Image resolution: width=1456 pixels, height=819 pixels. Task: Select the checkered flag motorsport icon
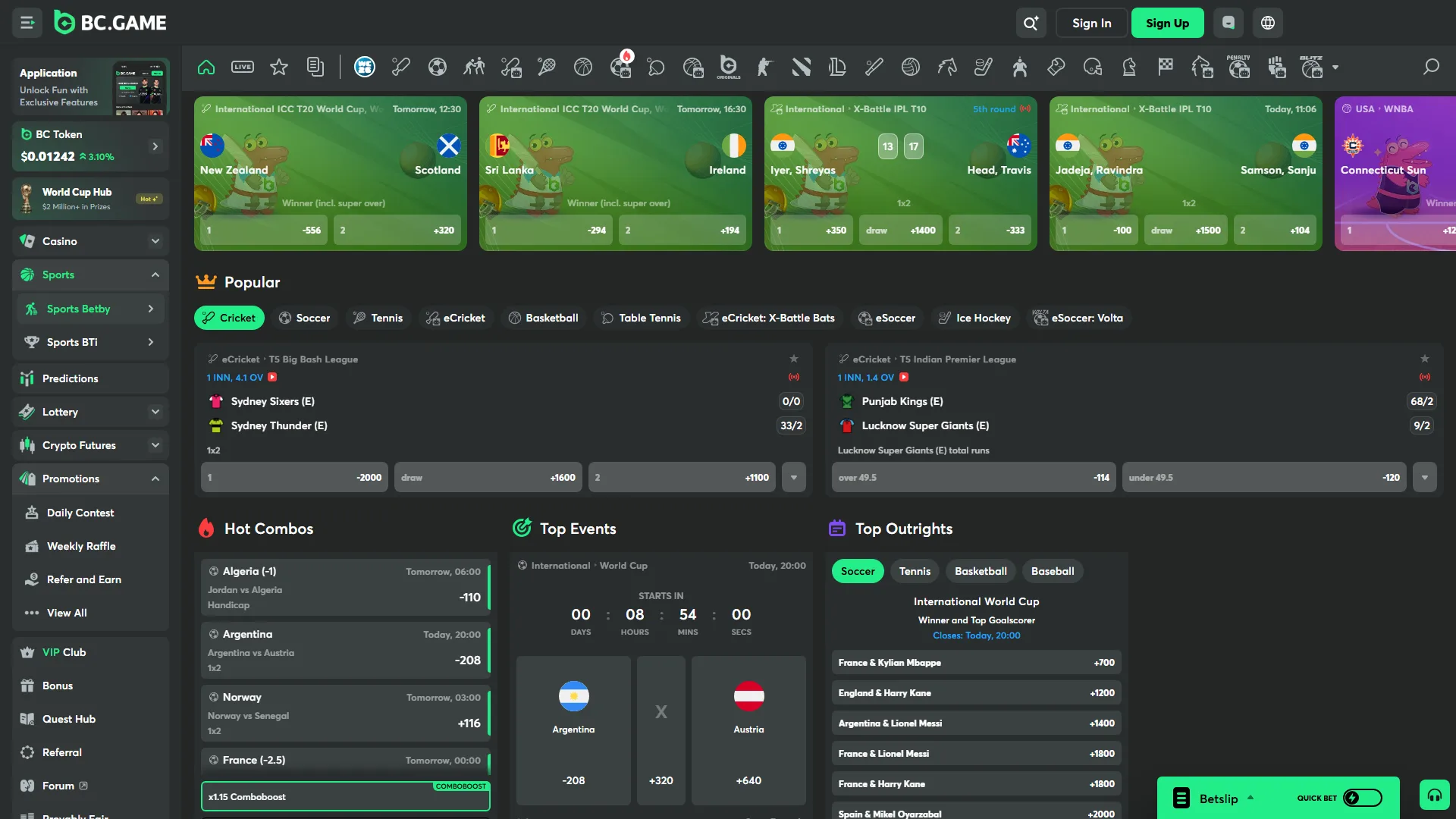coord(1166,67)
